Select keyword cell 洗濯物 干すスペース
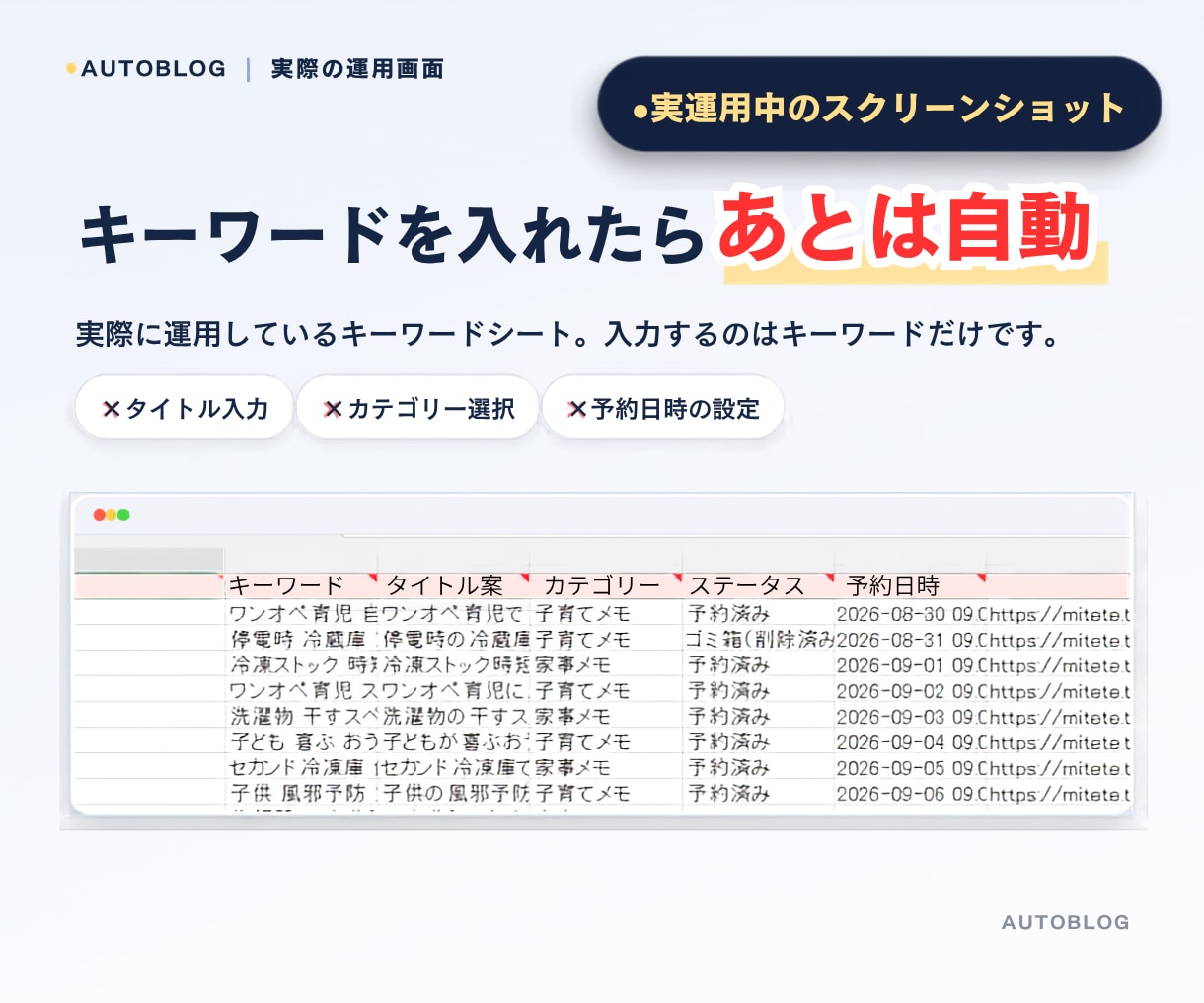Viewport: 1204px width, 1003px height. pos(302,717)
